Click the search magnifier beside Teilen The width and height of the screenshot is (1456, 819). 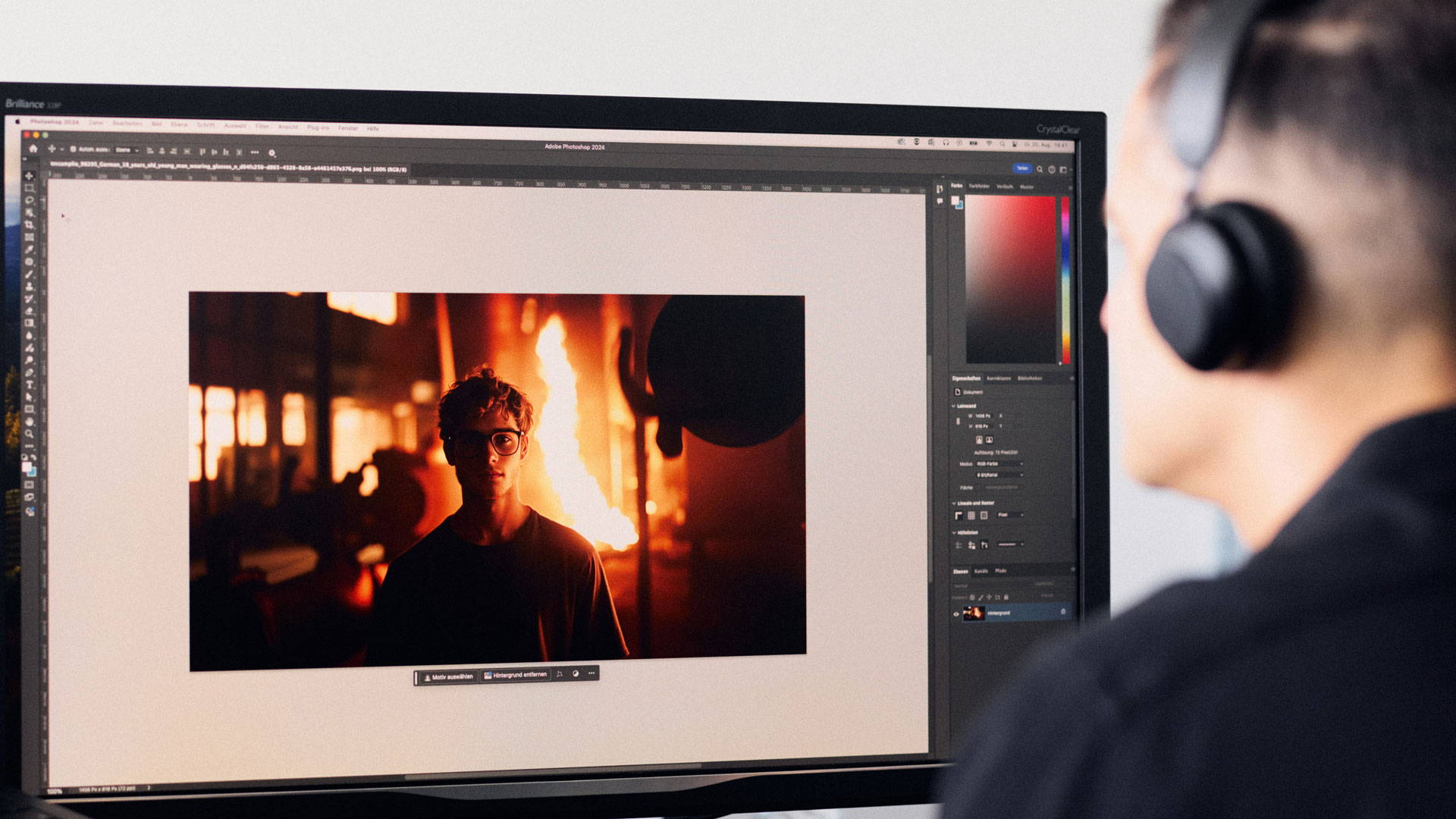point(1040,169)
